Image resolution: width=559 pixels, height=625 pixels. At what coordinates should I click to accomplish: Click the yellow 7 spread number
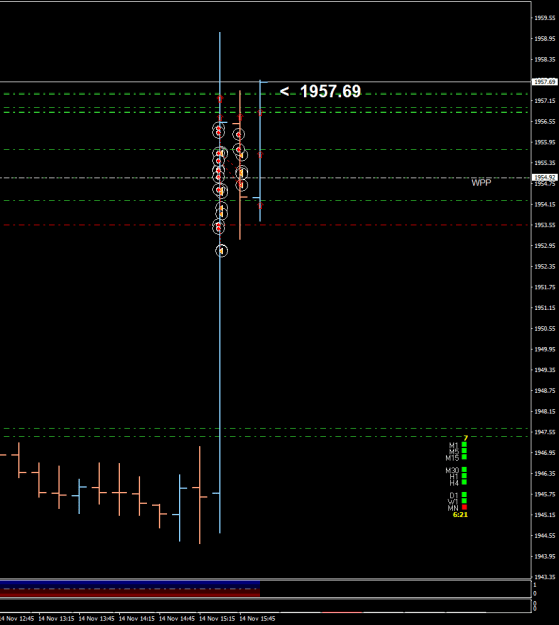(x=465, y=438)
